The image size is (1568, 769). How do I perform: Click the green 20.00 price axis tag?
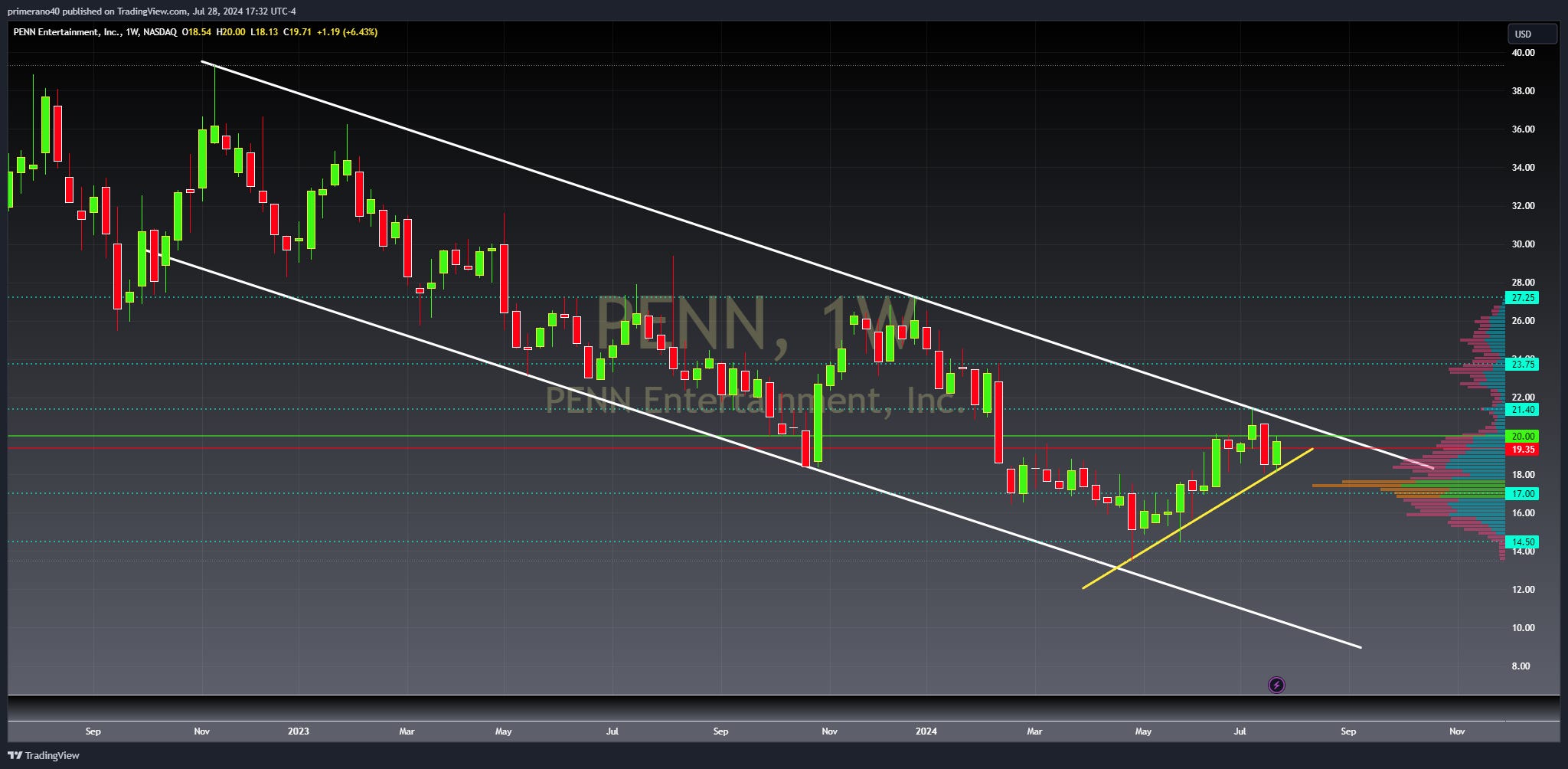pos(1522,437)
